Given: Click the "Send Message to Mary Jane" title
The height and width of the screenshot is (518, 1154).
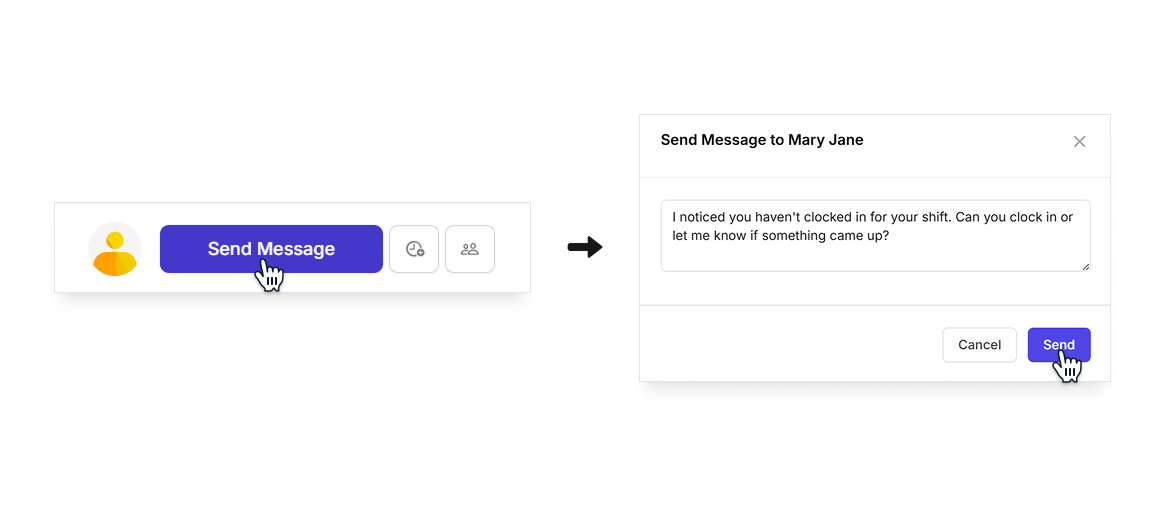Looking at the screenshot, I should pyautogui.click(x=762, y=140).
